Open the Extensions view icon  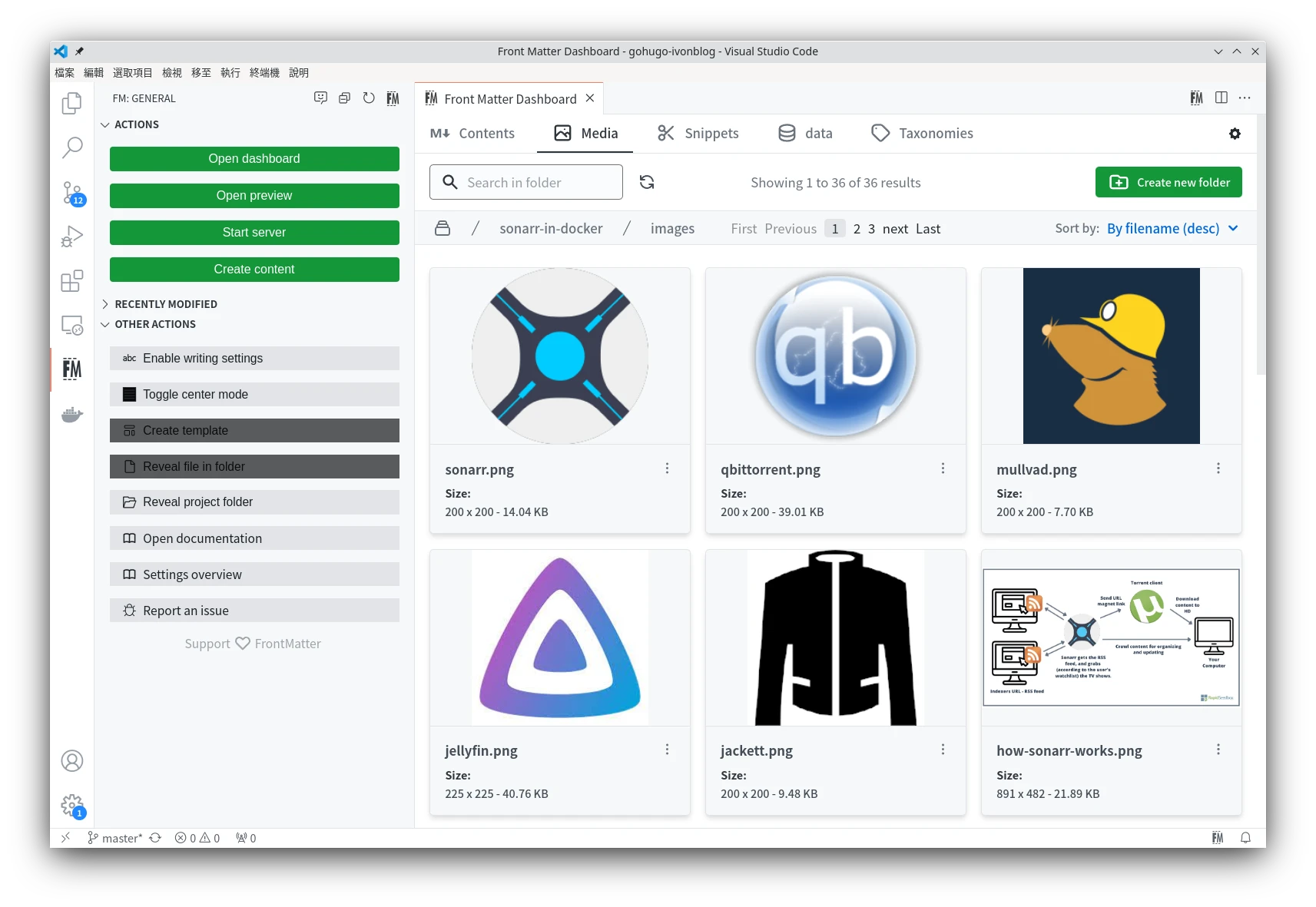point(72,281)
